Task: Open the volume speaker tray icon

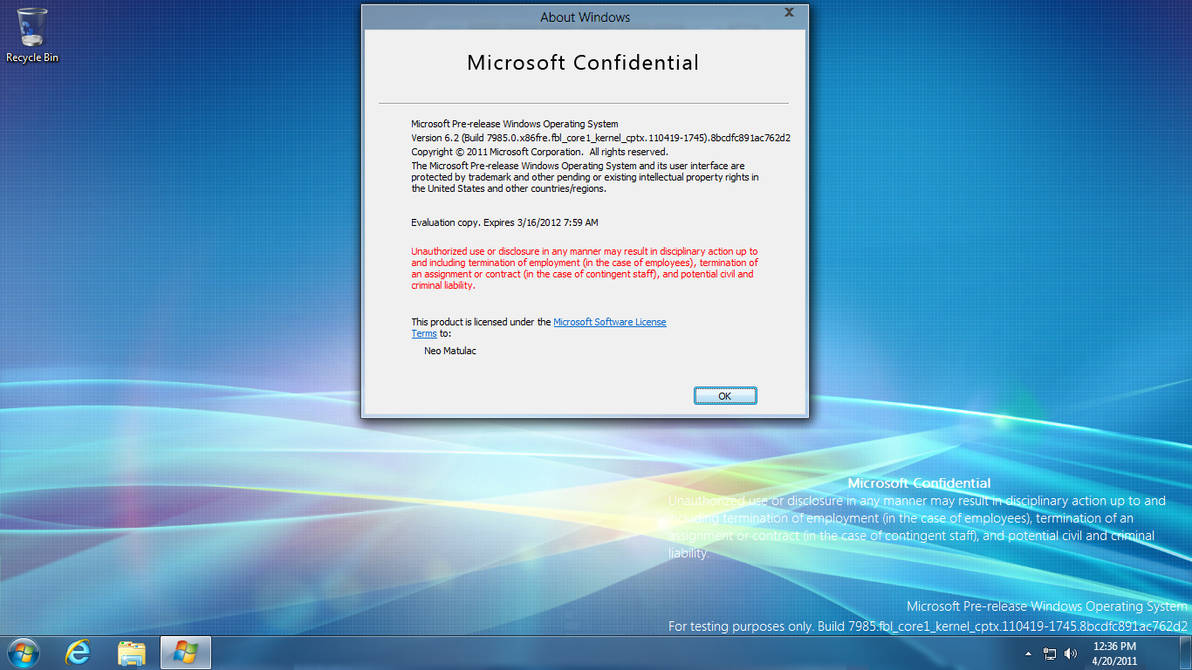Action: pos(1071,654)
